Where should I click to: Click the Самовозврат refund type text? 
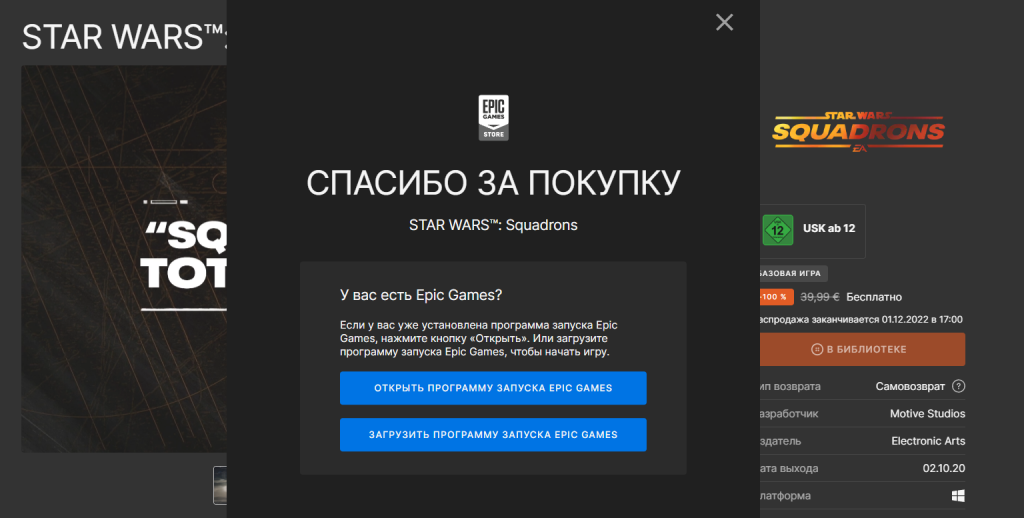[x=910, y=386]
